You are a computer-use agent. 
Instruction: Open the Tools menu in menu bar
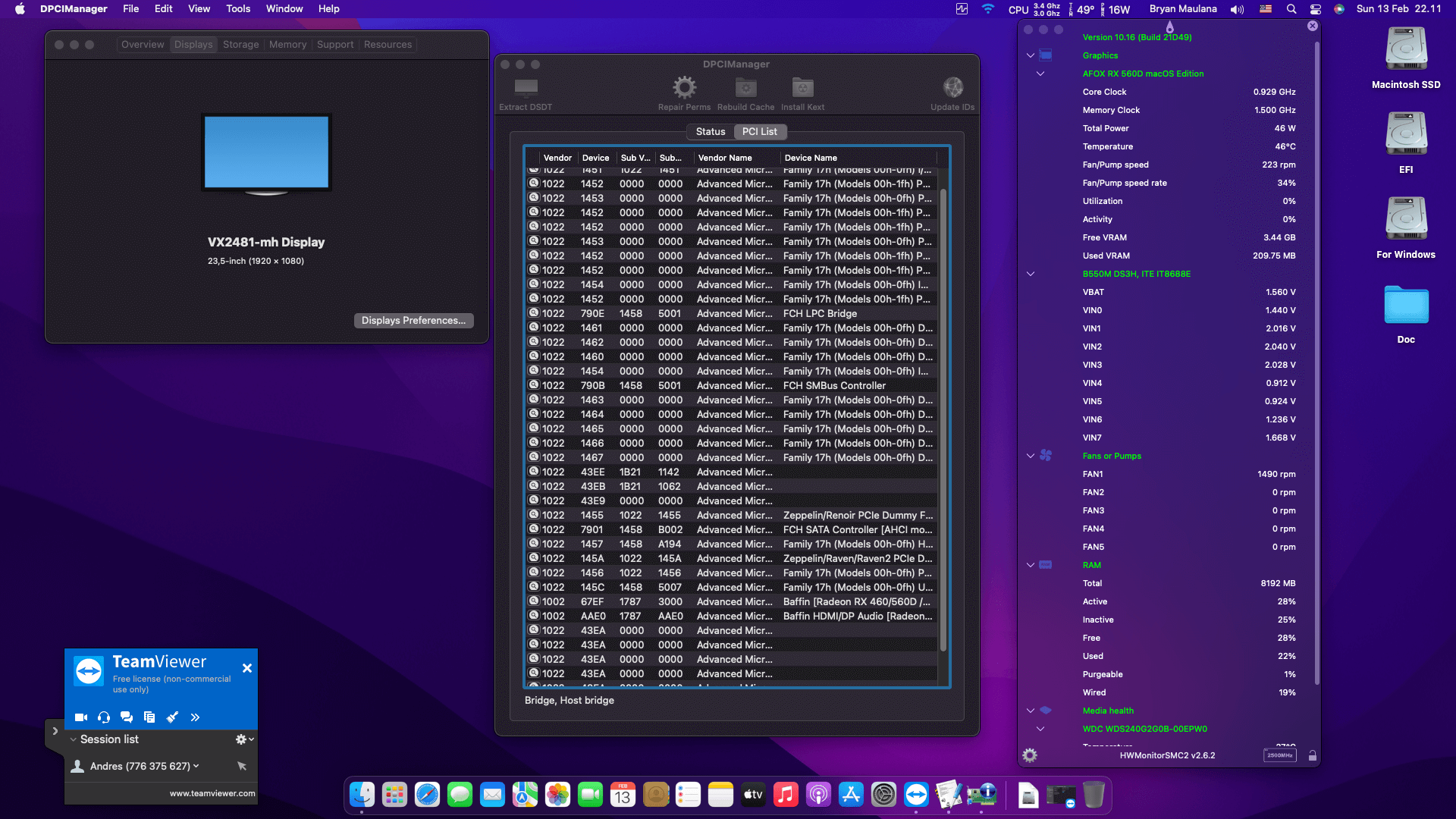[x=238, y=9]
